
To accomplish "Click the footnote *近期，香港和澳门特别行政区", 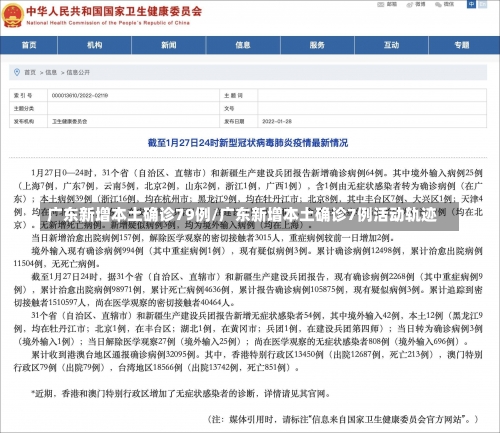I will 181,394.
